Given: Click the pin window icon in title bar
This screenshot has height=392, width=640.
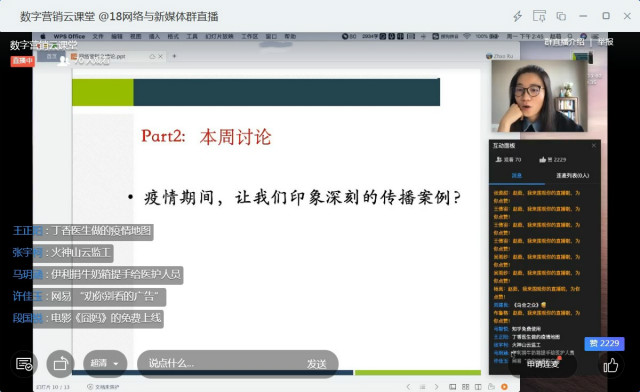Looking at the screenshot, I should (x=539, y=16).
